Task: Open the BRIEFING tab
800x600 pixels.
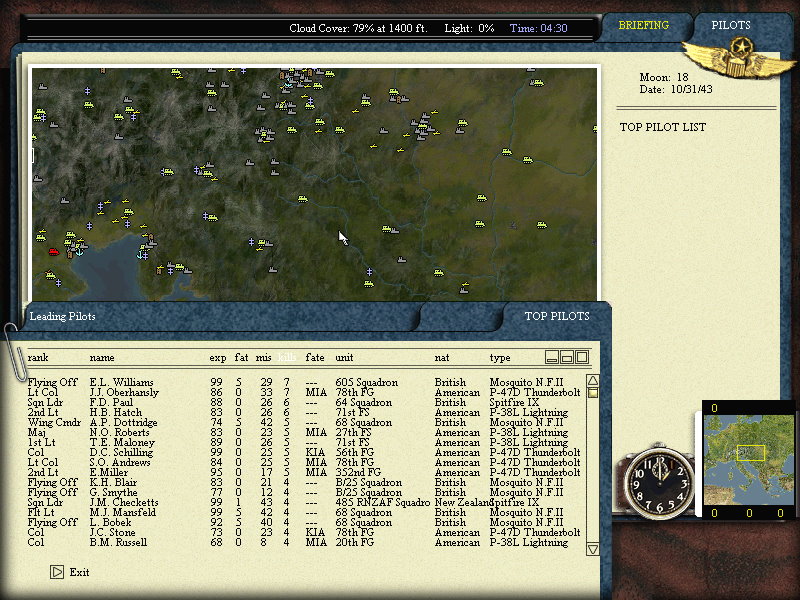Action: 644,25
